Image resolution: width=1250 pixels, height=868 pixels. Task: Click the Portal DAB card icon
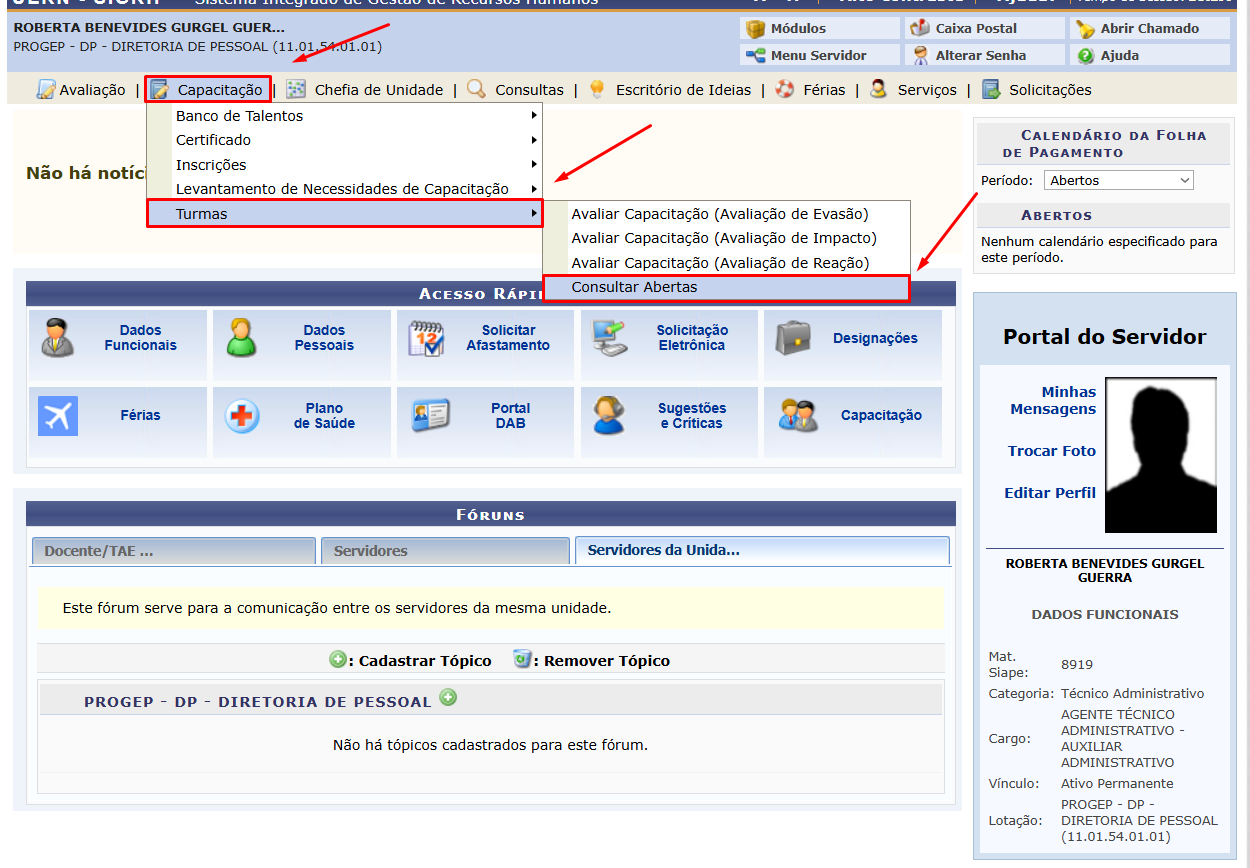pyautogui.click(x=431, y=416)
